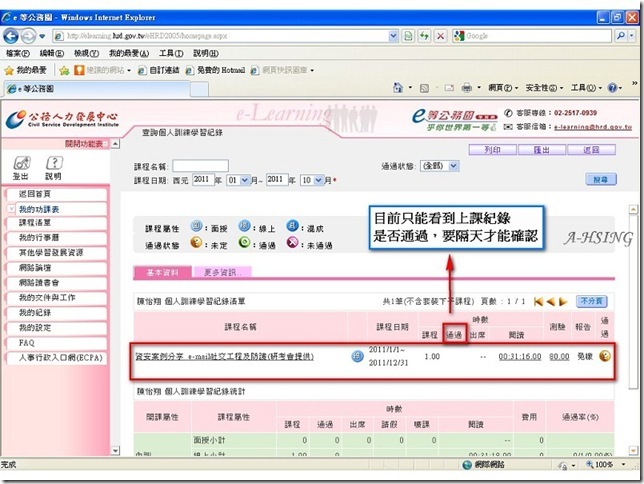
Task: Click the 網路論壇 sidebar item
Action: tap(57, 268)
